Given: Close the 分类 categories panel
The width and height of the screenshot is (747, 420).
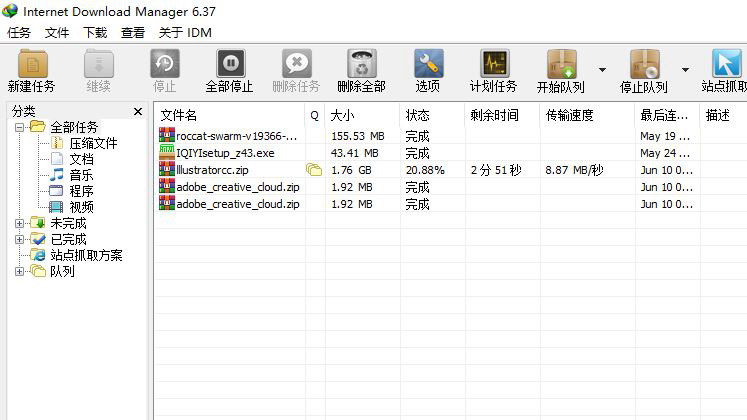Looking at the screenshot, I should [138, 111].
